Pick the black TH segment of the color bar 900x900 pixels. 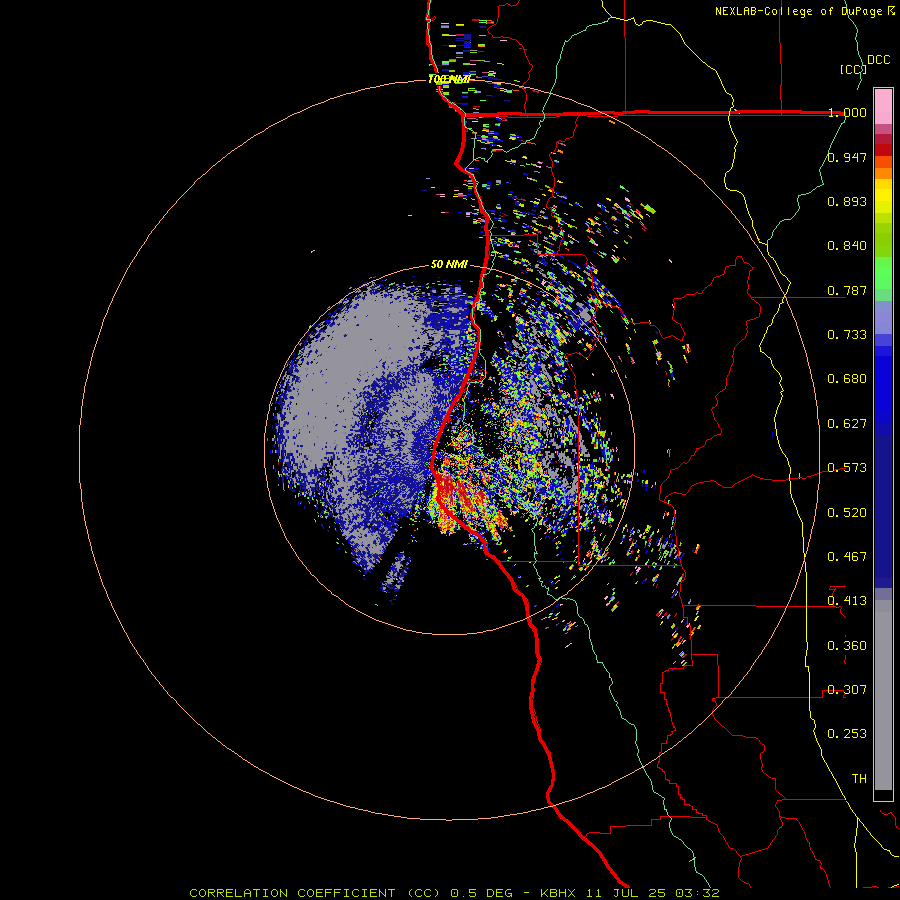pos(883,794)
